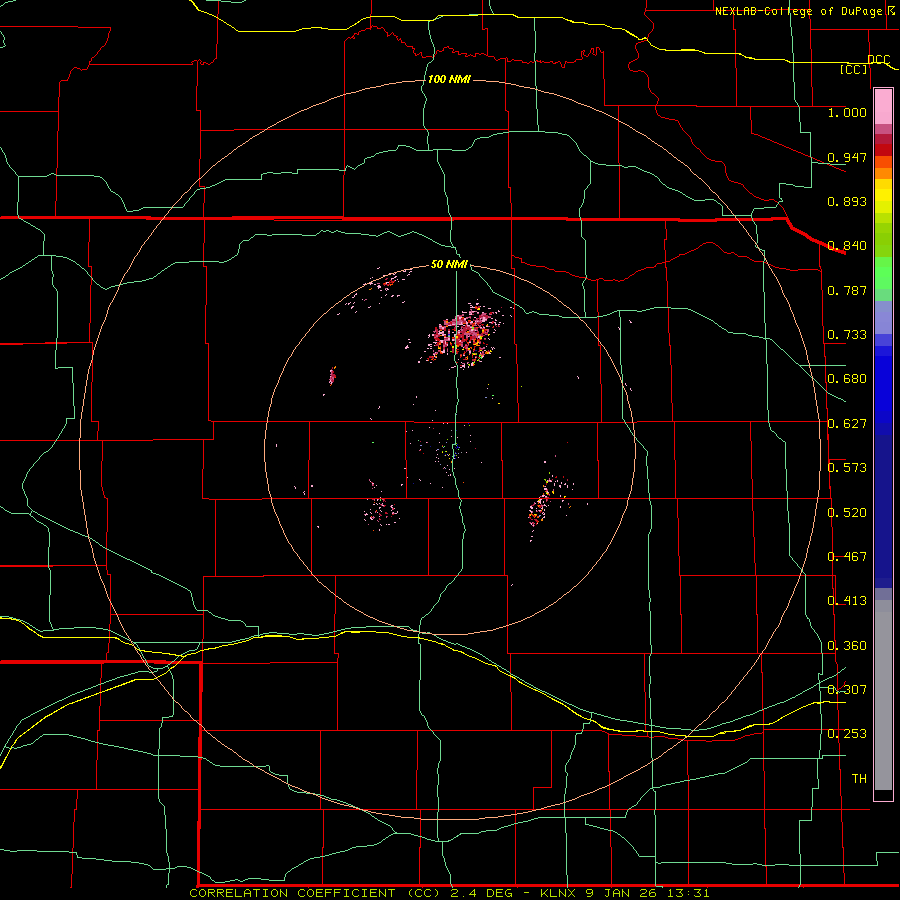900x900 pixels.
Task: Click the 0.840 color scale value
Action: (x=847, y=246)
